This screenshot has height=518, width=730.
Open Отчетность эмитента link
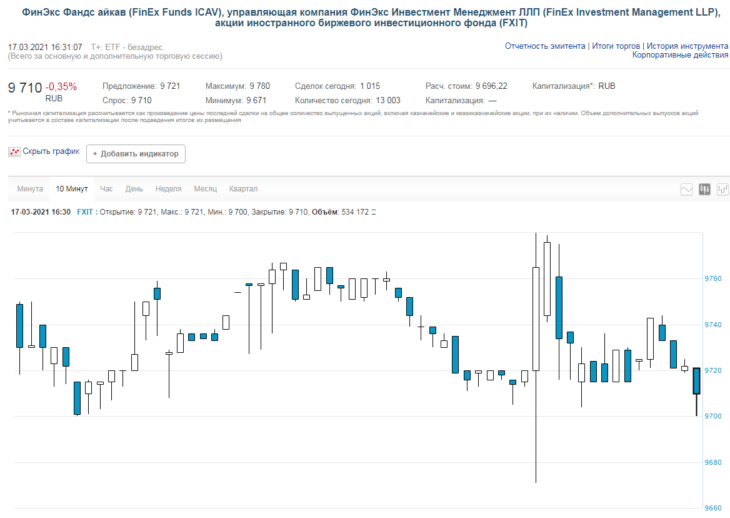coord(545,46)
